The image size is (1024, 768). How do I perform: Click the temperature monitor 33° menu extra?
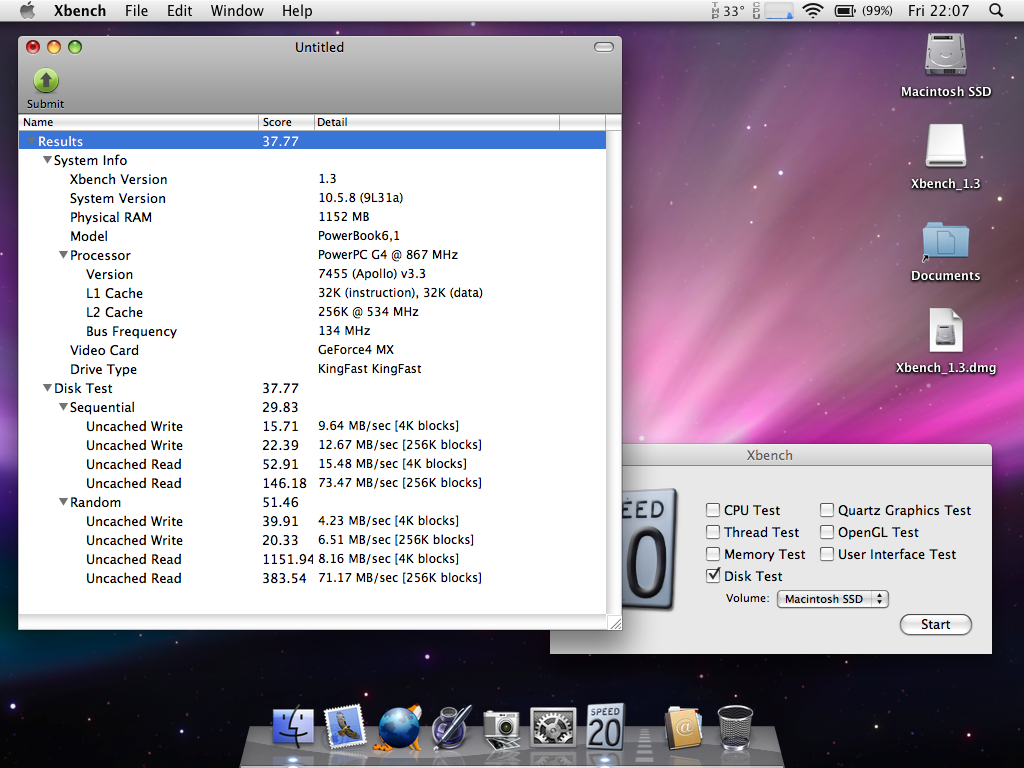pyautogui.click(x=728, y=10)
